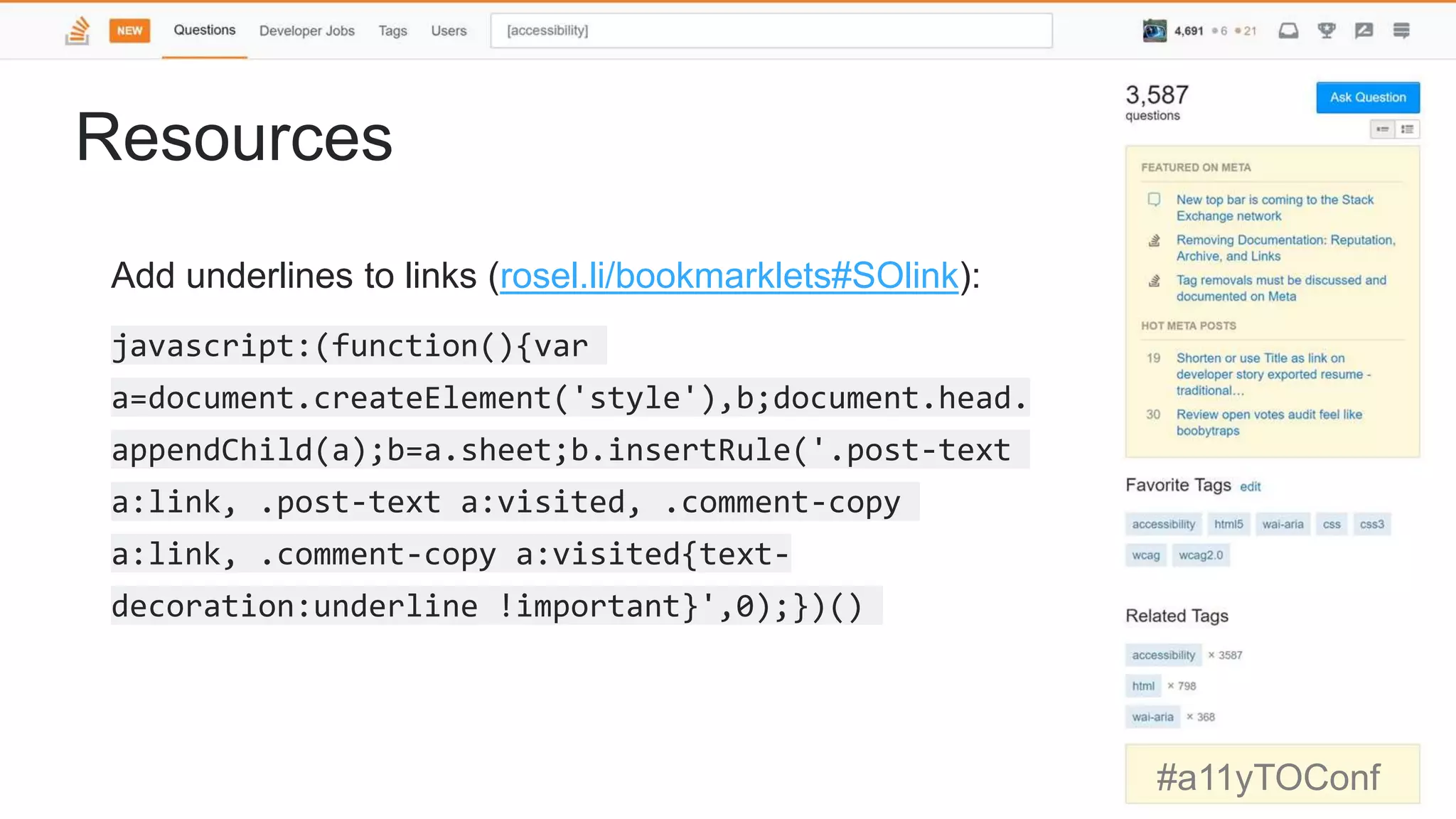Image resolution: width=1456 pixels, height=819 pixels.
Task: Click the Resources slide title
Action: pos(234,137)
